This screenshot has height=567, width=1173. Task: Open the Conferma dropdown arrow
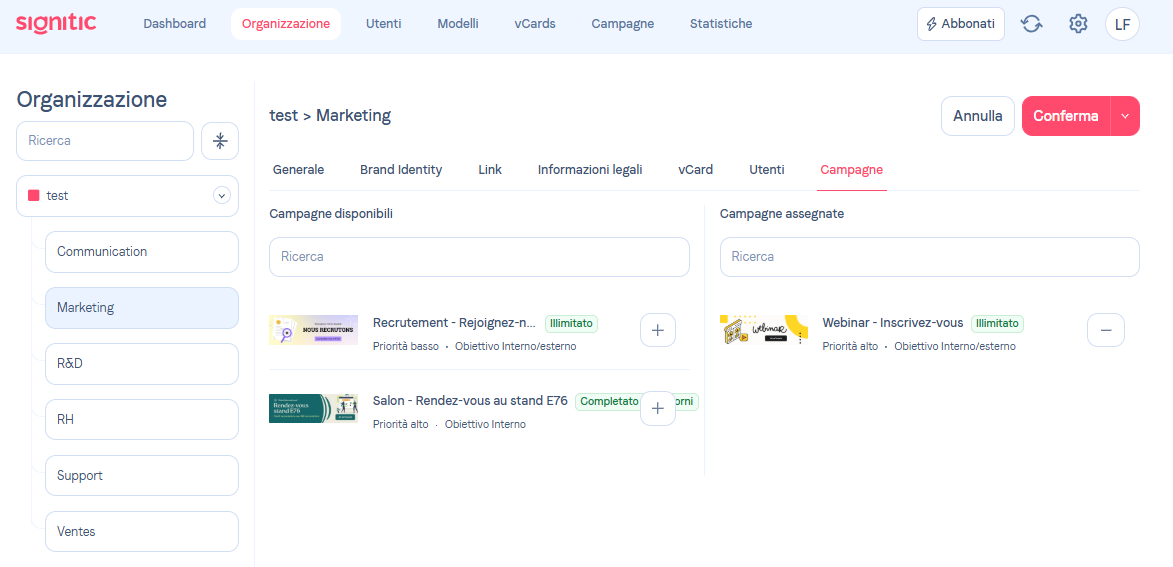pyautogui.click(x=1125, y=116)
